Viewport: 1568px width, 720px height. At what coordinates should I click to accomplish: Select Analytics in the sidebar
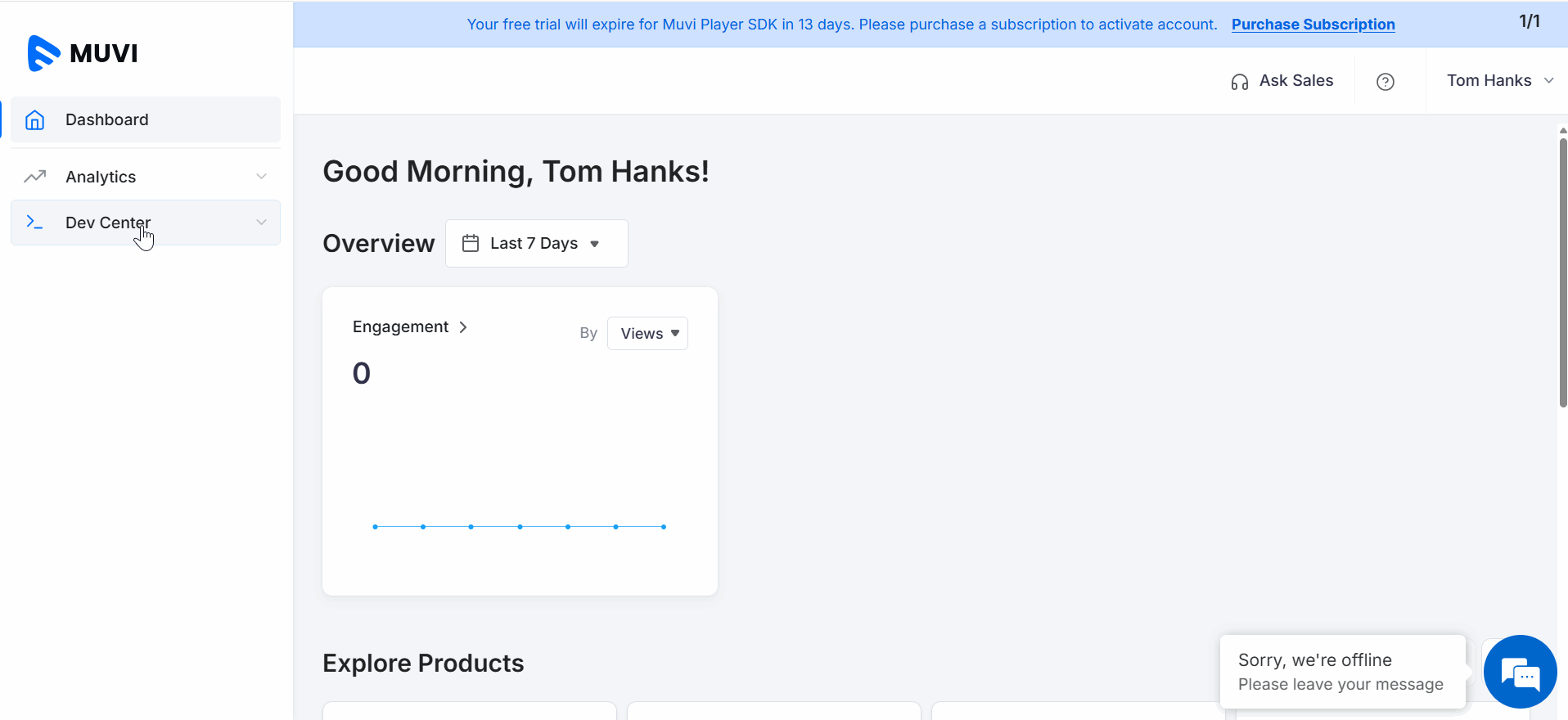[x=101, y=177]
